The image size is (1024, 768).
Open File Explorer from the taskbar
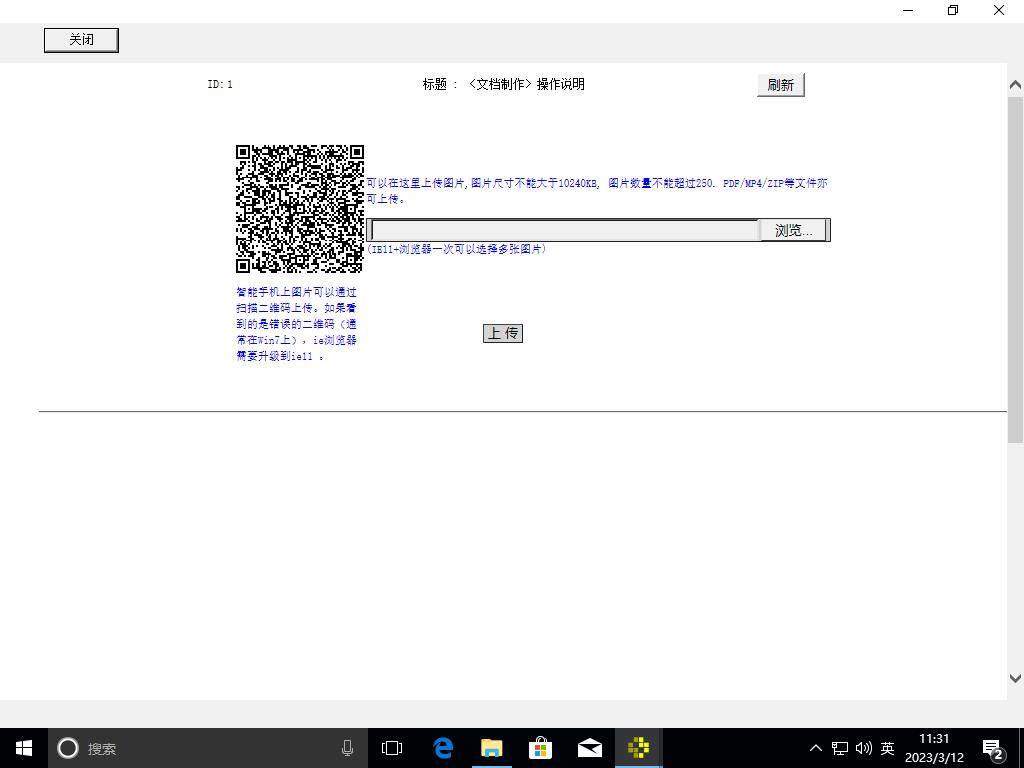pos(491,748)
